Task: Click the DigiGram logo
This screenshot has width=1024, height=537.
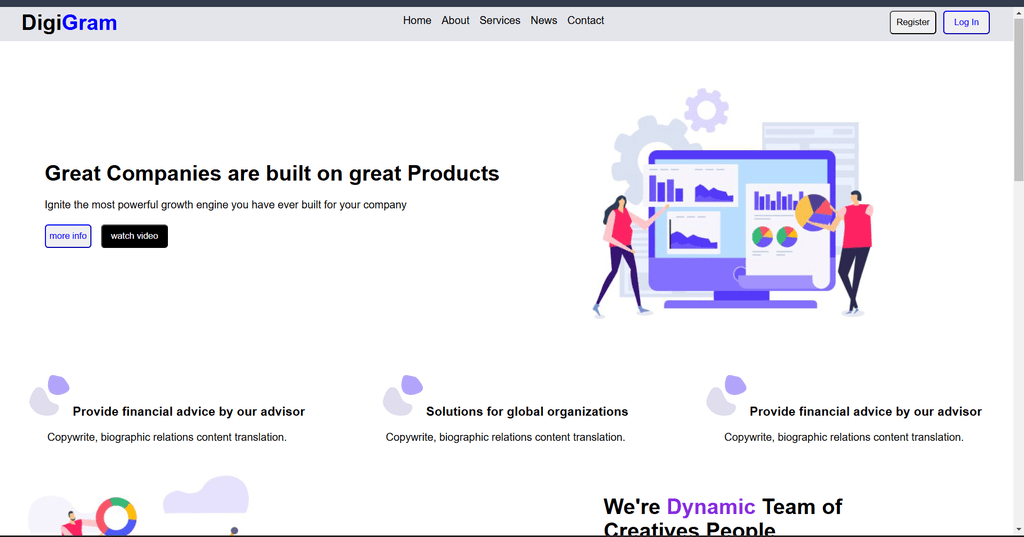Action: coord(69,23)
